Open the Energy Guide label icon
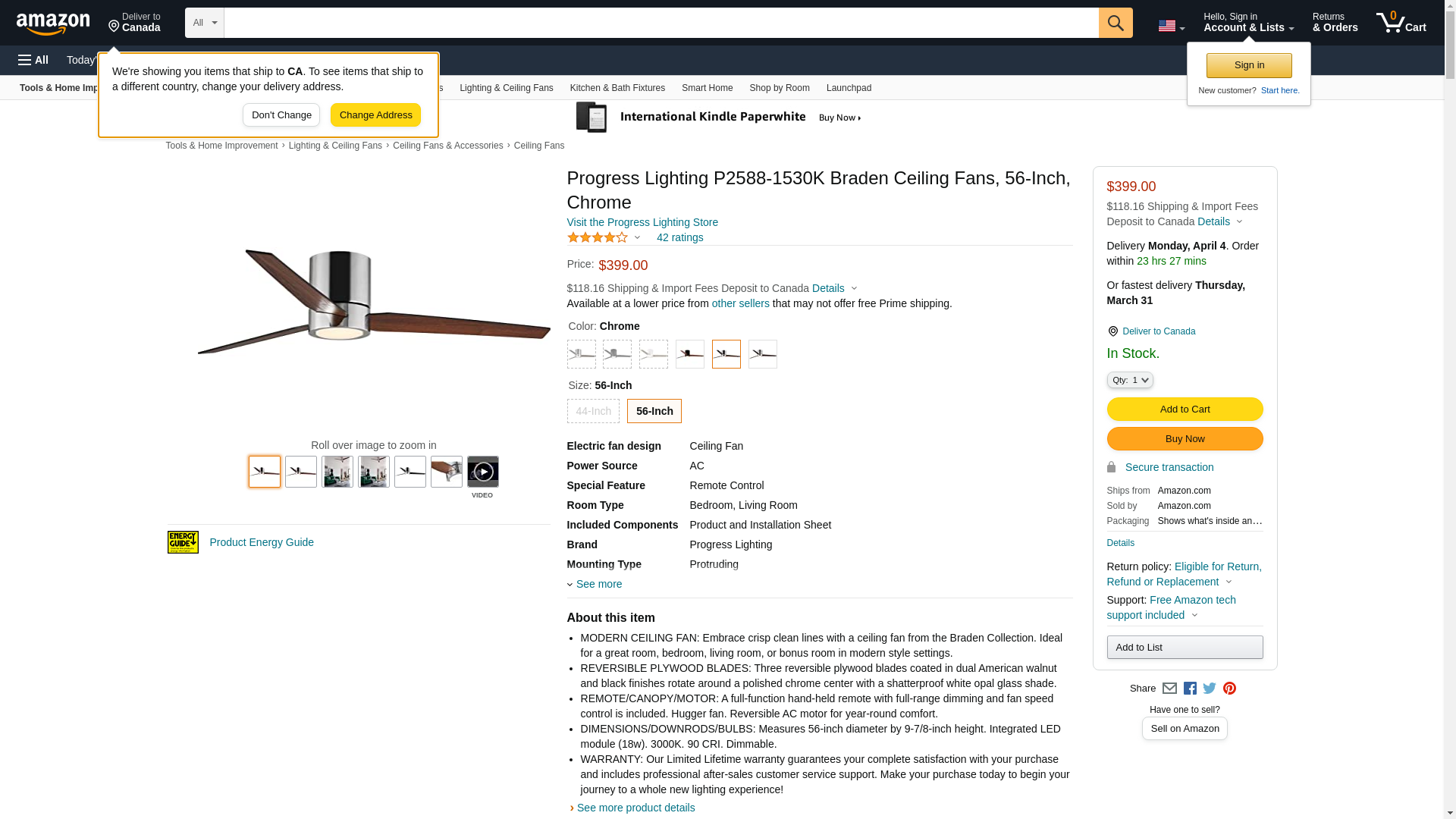 (183, 542)
